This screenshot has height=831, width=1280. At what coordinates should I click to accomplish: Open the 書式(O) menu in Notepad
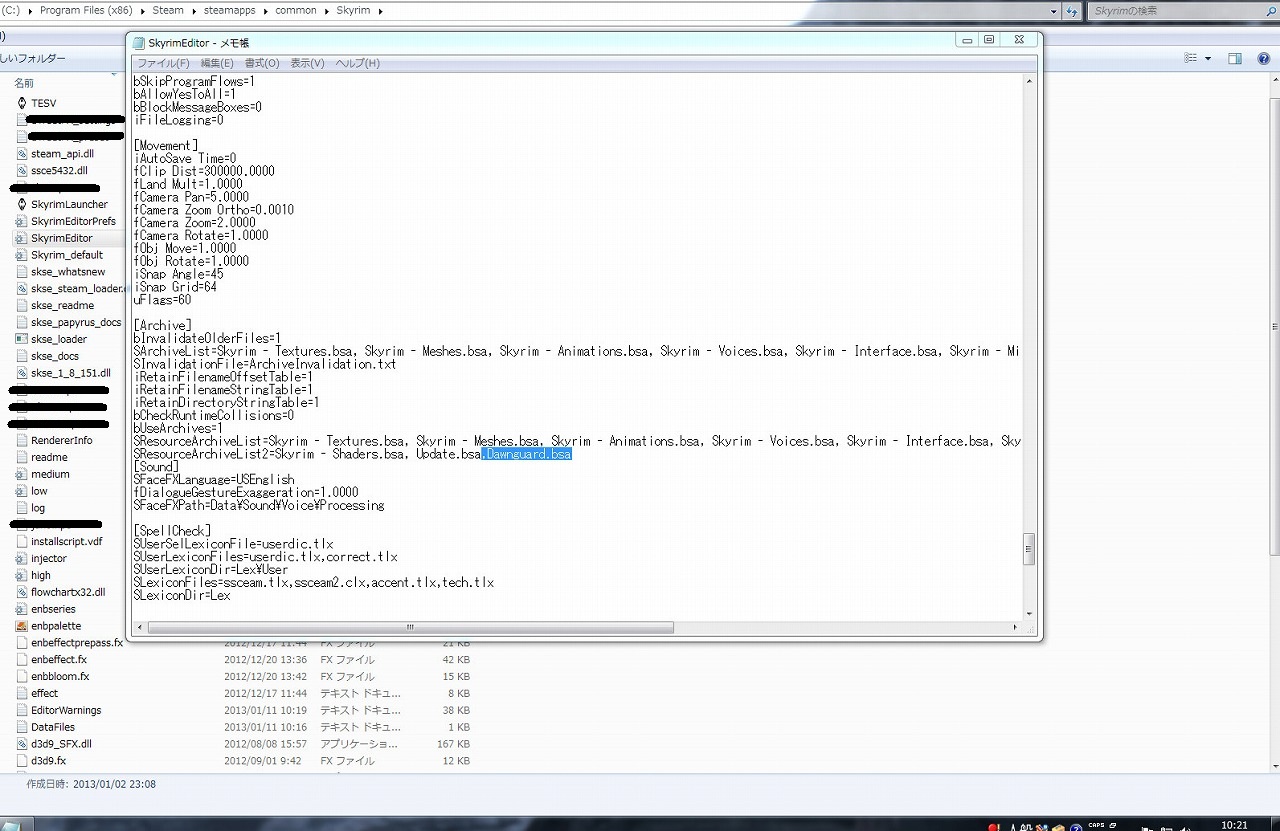click(x=262, y=63)
